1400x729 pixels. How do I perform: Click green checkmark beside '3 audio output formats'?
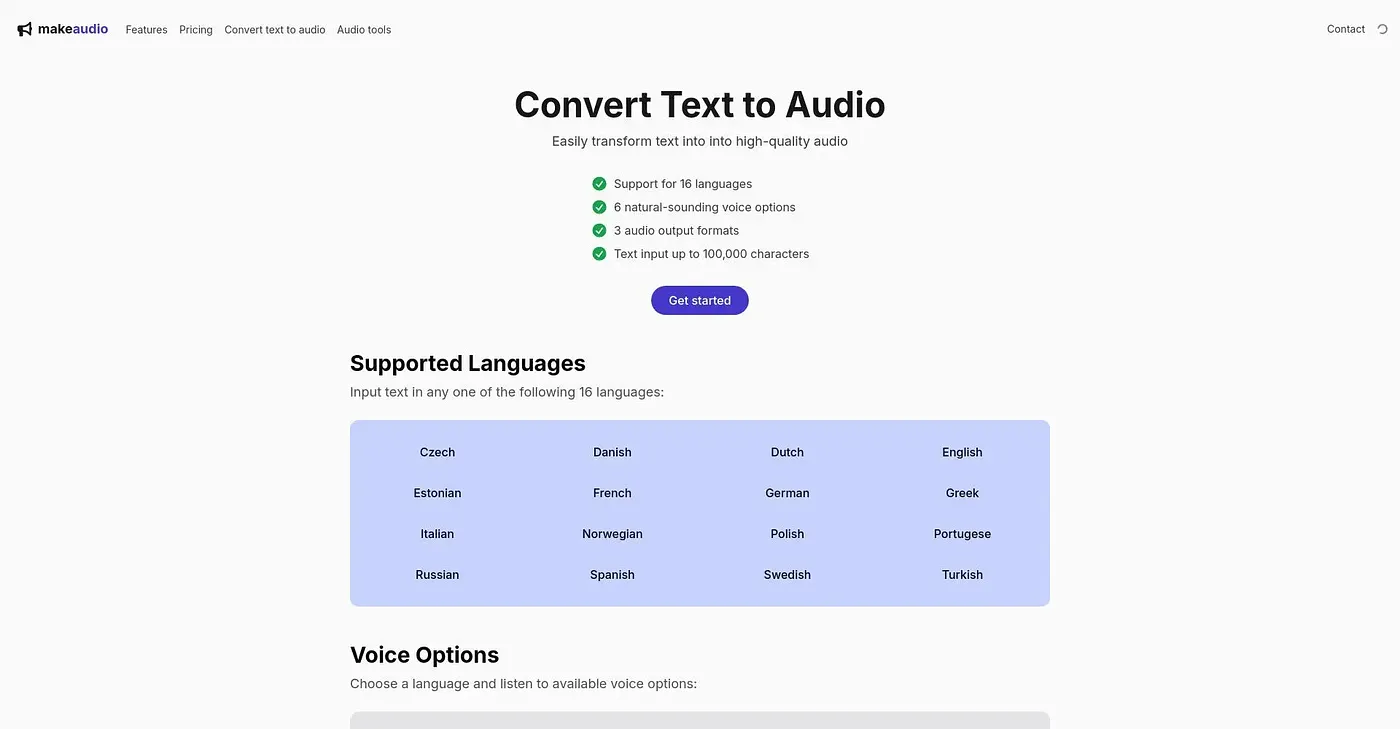point(599,230)
